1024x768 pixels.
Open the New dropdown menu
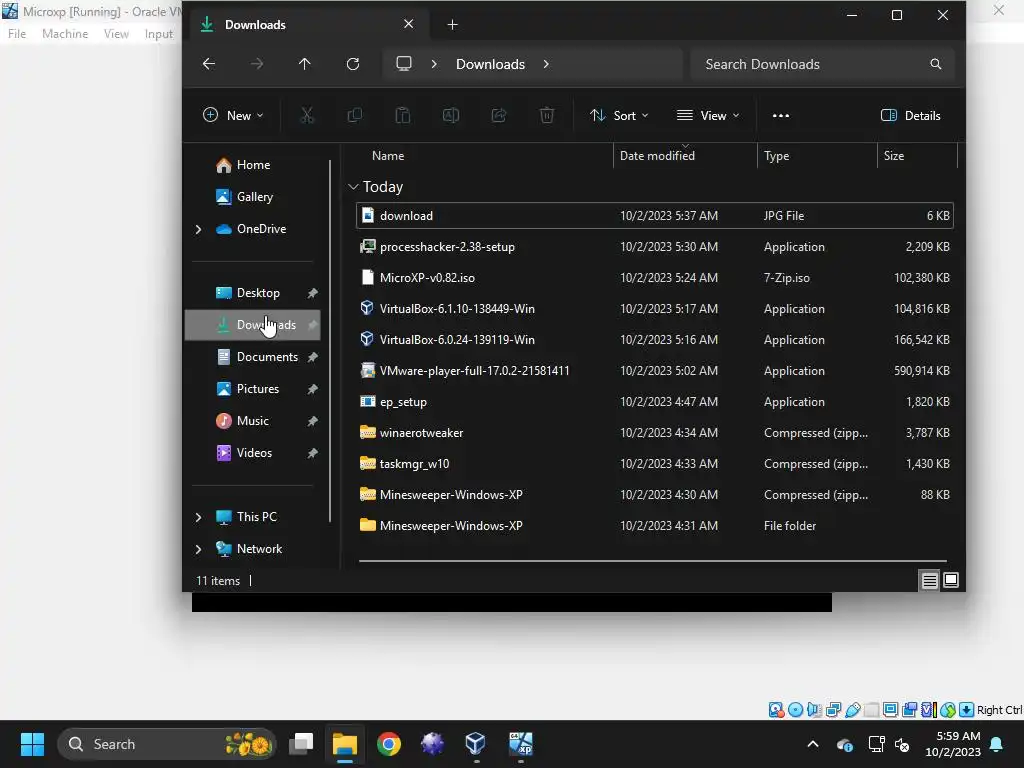tap(233, 116)
